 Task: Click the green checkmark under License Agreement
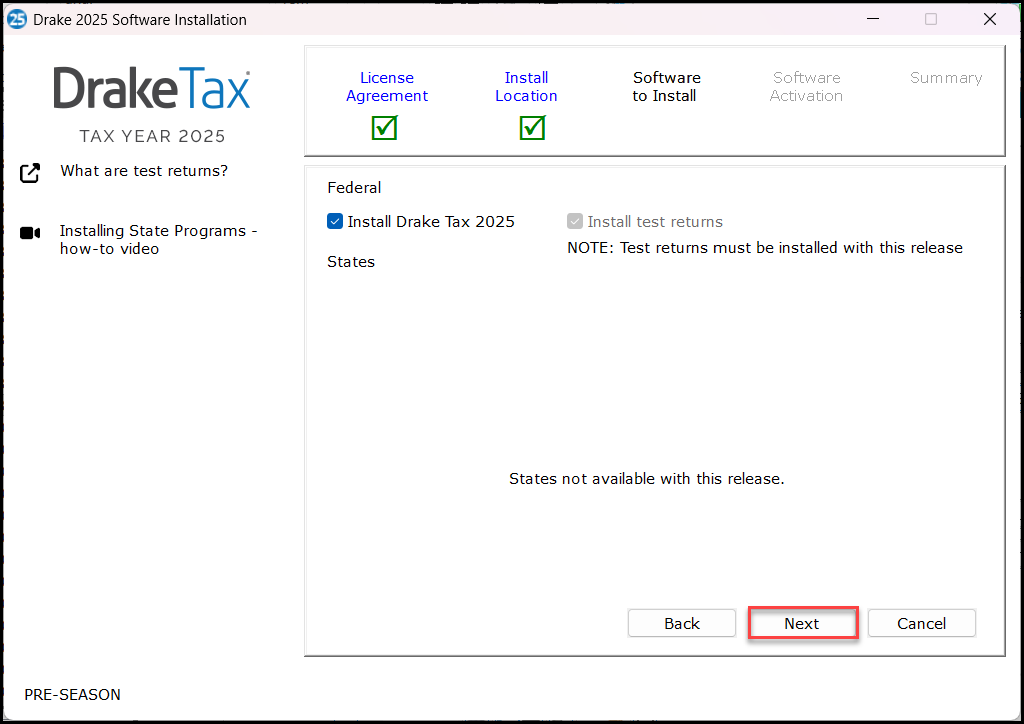click(x=384, y=127)
